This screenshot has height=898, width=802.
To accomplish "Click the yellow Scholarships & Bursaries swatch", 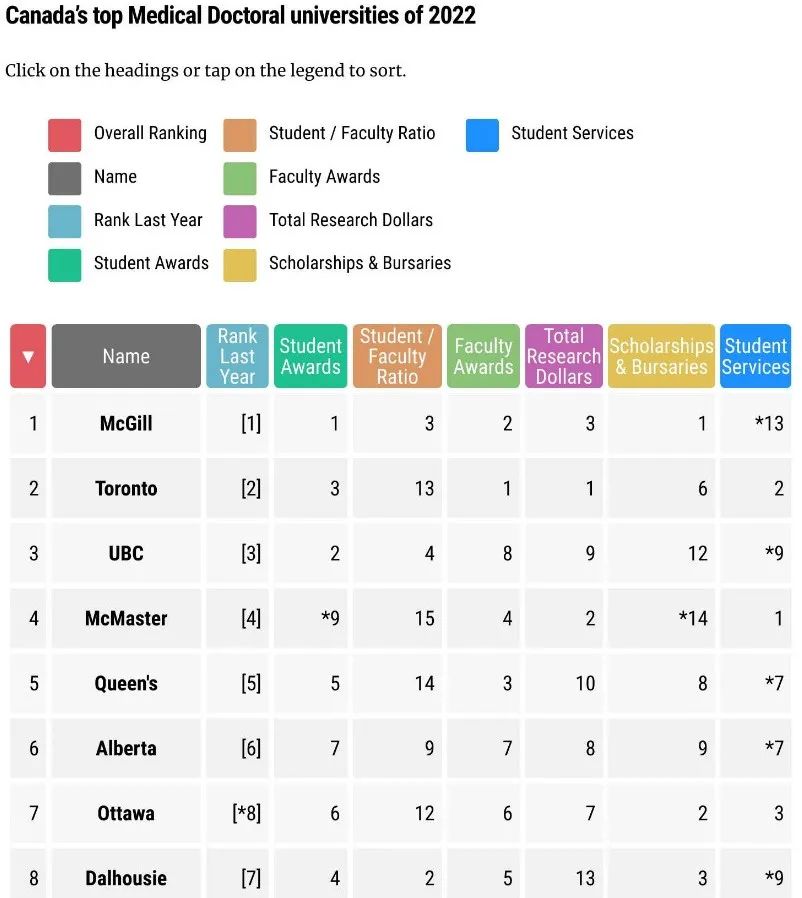I will (240, 265).
